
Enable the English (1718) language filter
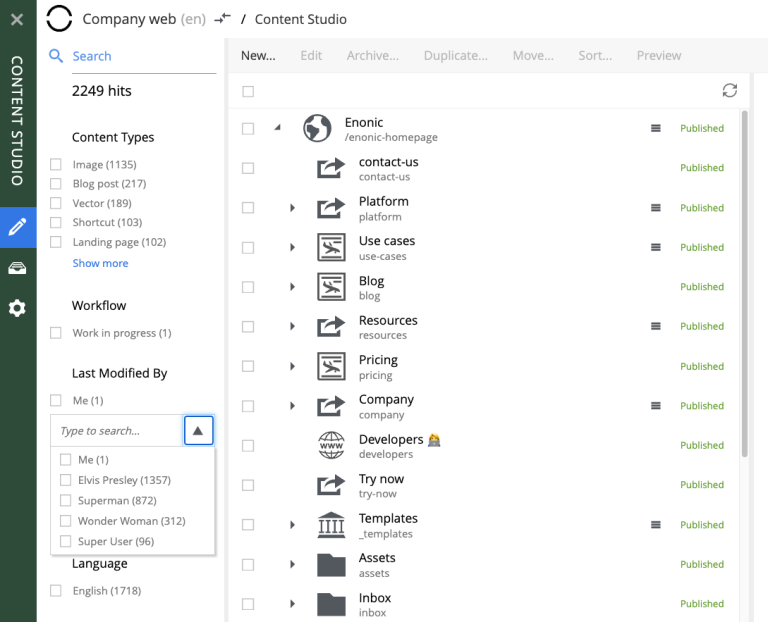coord(56,591)
